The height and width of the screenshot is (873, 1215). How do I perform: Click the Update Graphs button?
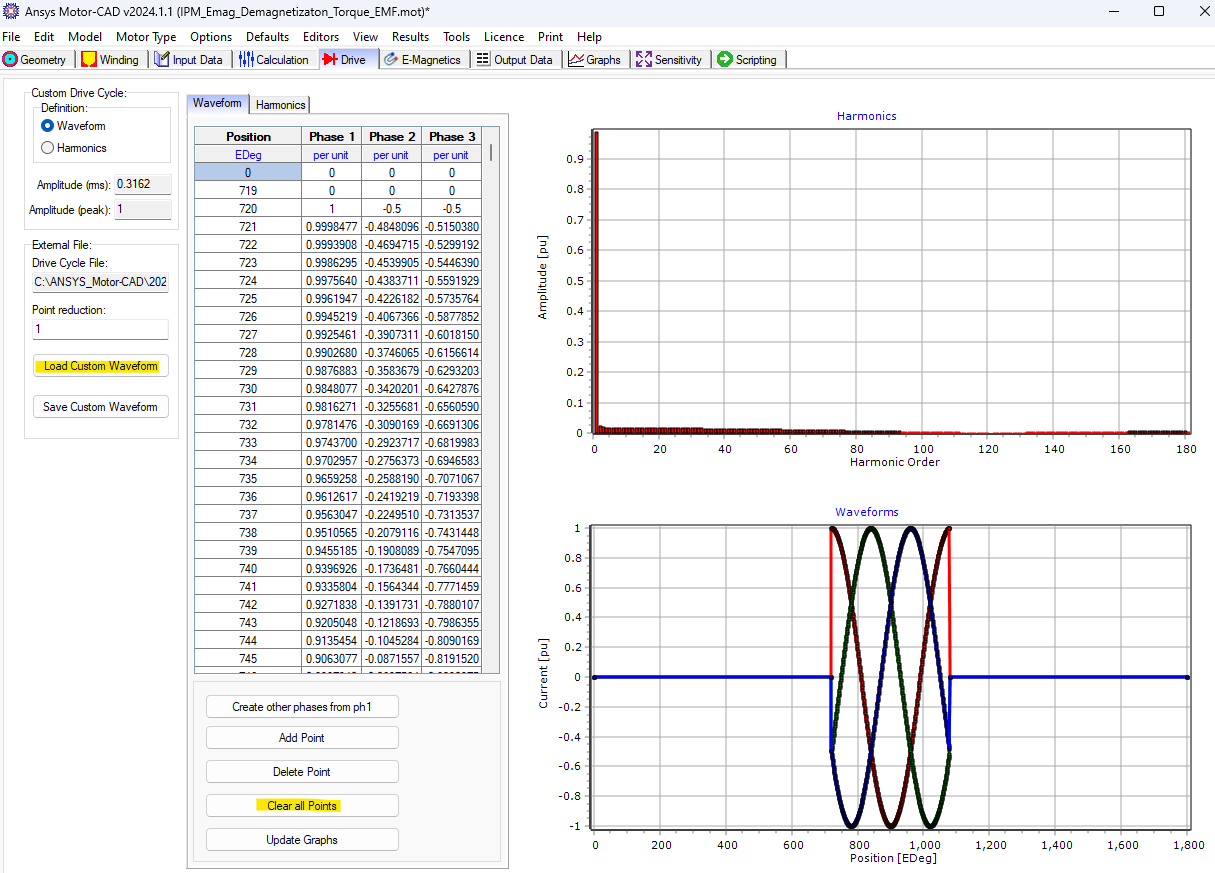[302, 840]
